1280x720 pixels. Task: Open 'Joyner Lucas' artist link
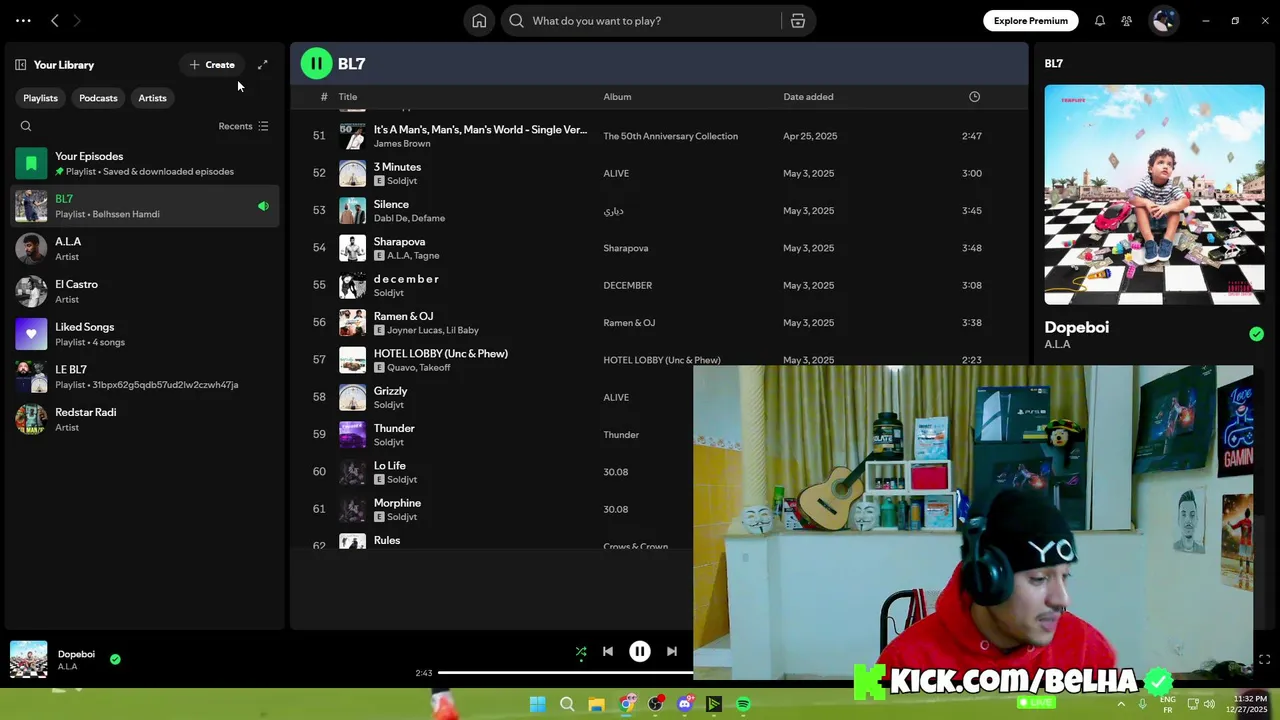414,330
